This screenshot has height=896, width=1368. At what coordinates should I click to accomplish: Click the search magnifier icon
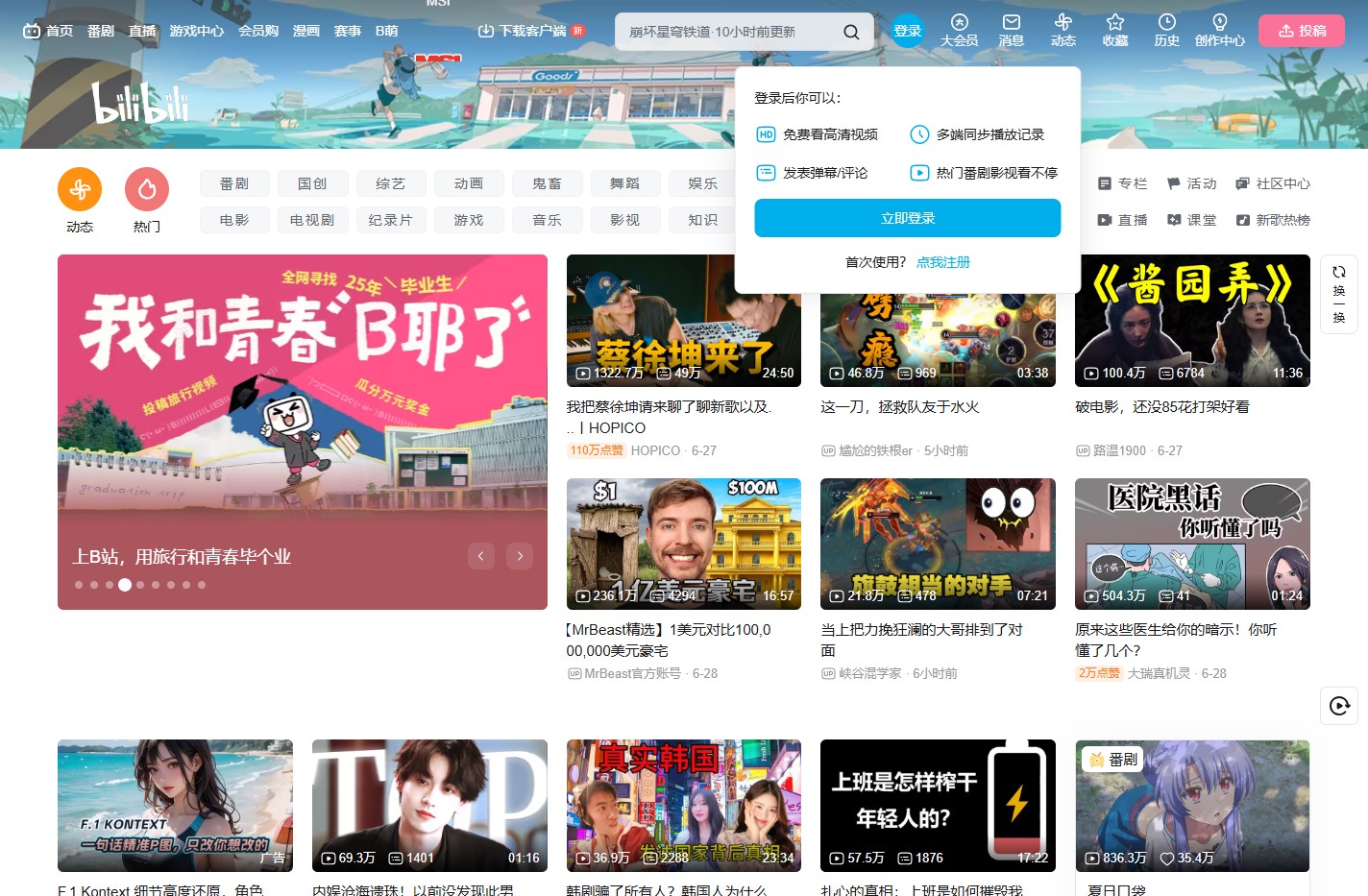pyautogui.click(x=851, y=32)
